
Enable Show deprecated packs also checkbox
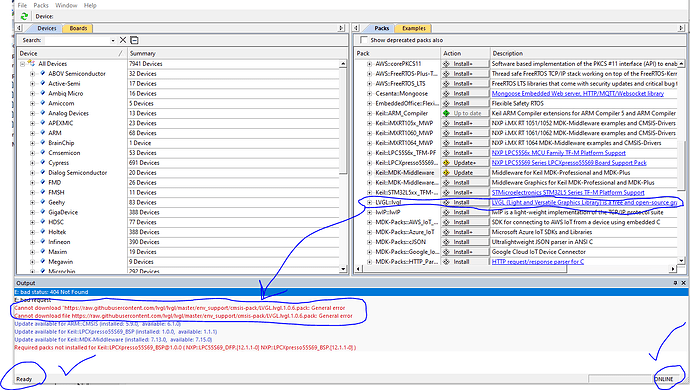tap(363, 40)
